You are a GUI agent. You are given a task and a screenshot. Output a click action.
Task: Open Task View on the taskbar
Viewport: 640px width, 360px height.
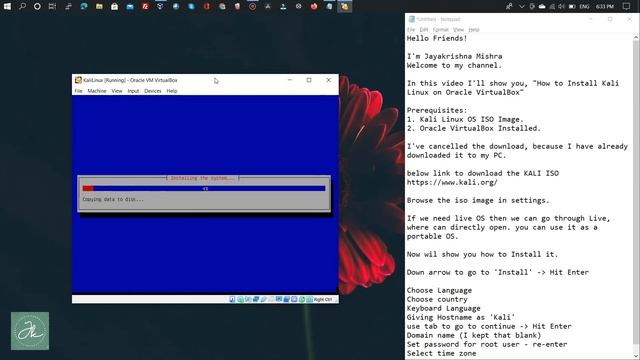tap(52, 6)
